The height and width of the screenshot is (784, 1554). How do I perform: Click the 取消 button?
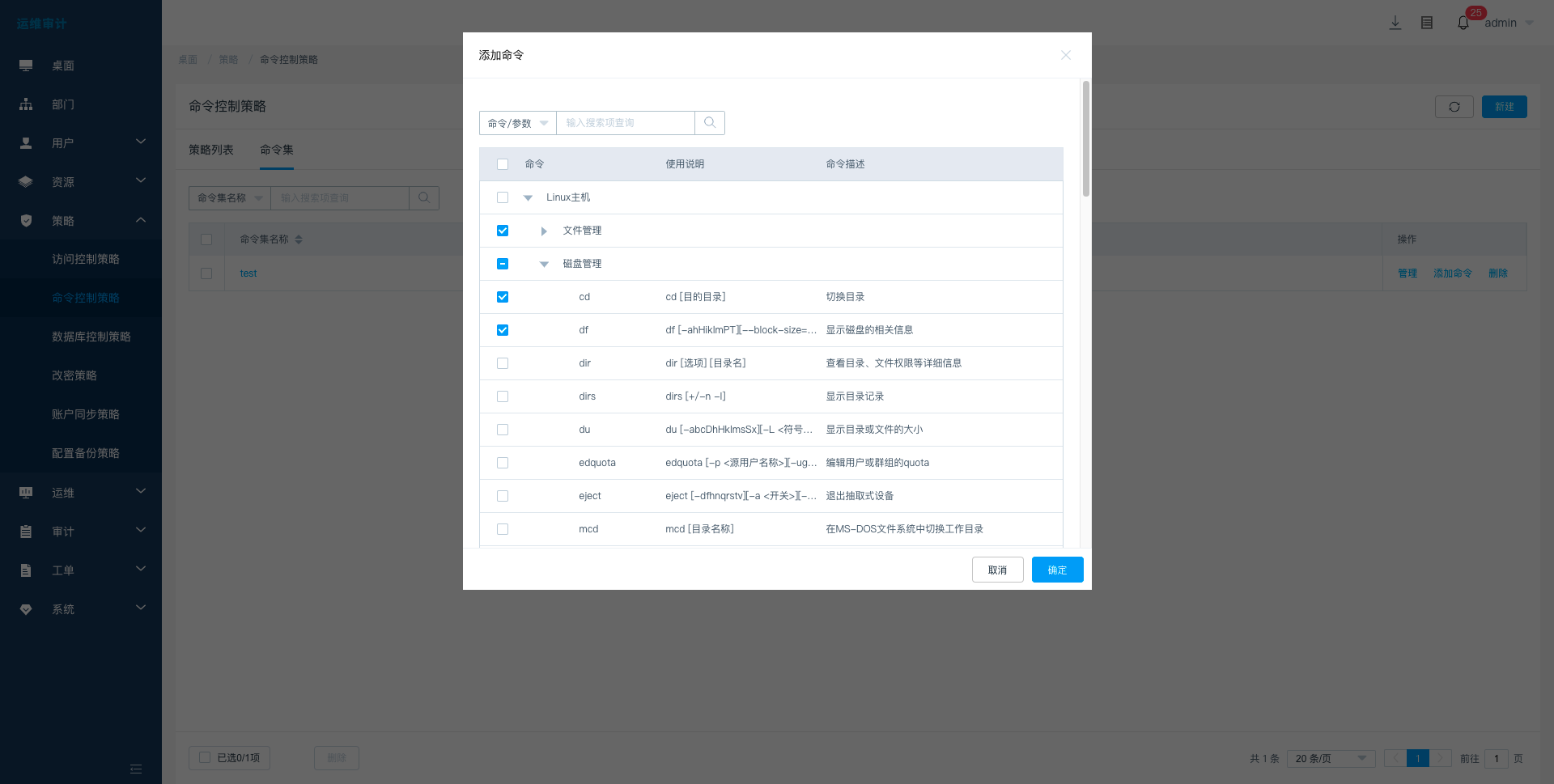pyautogui.click(x=997, y=570)
